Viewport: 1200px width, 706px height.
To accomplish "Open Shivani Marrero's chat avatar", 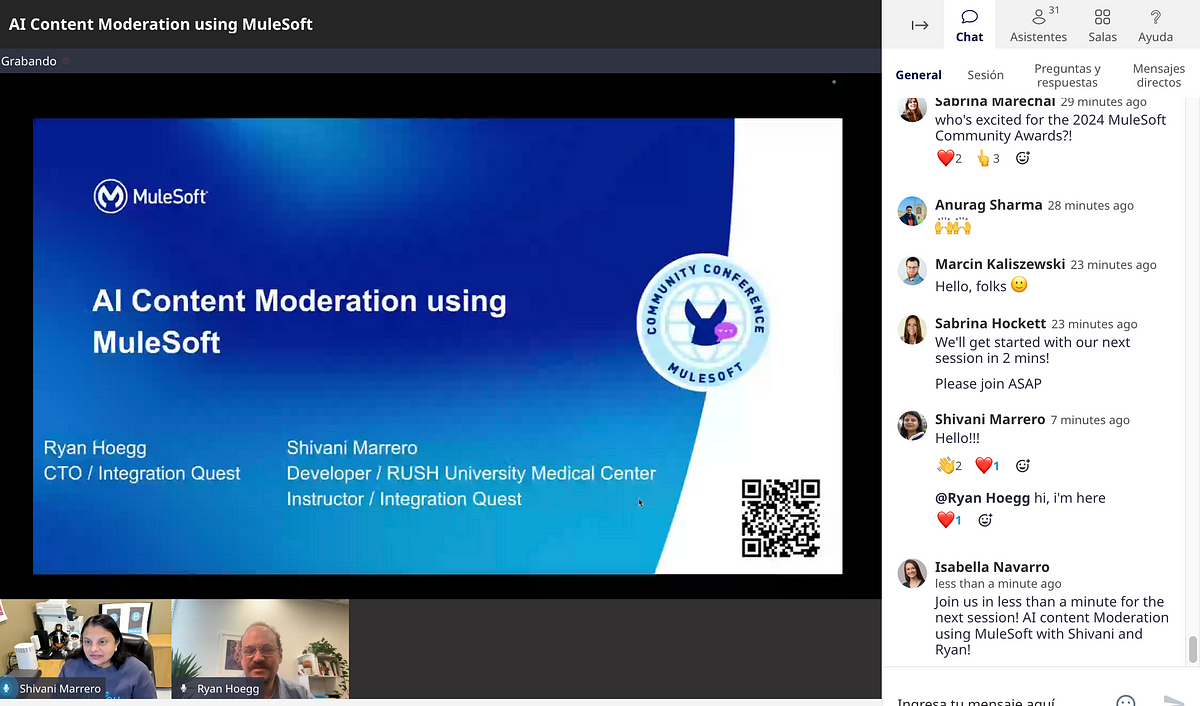I will tap(912, 426).
